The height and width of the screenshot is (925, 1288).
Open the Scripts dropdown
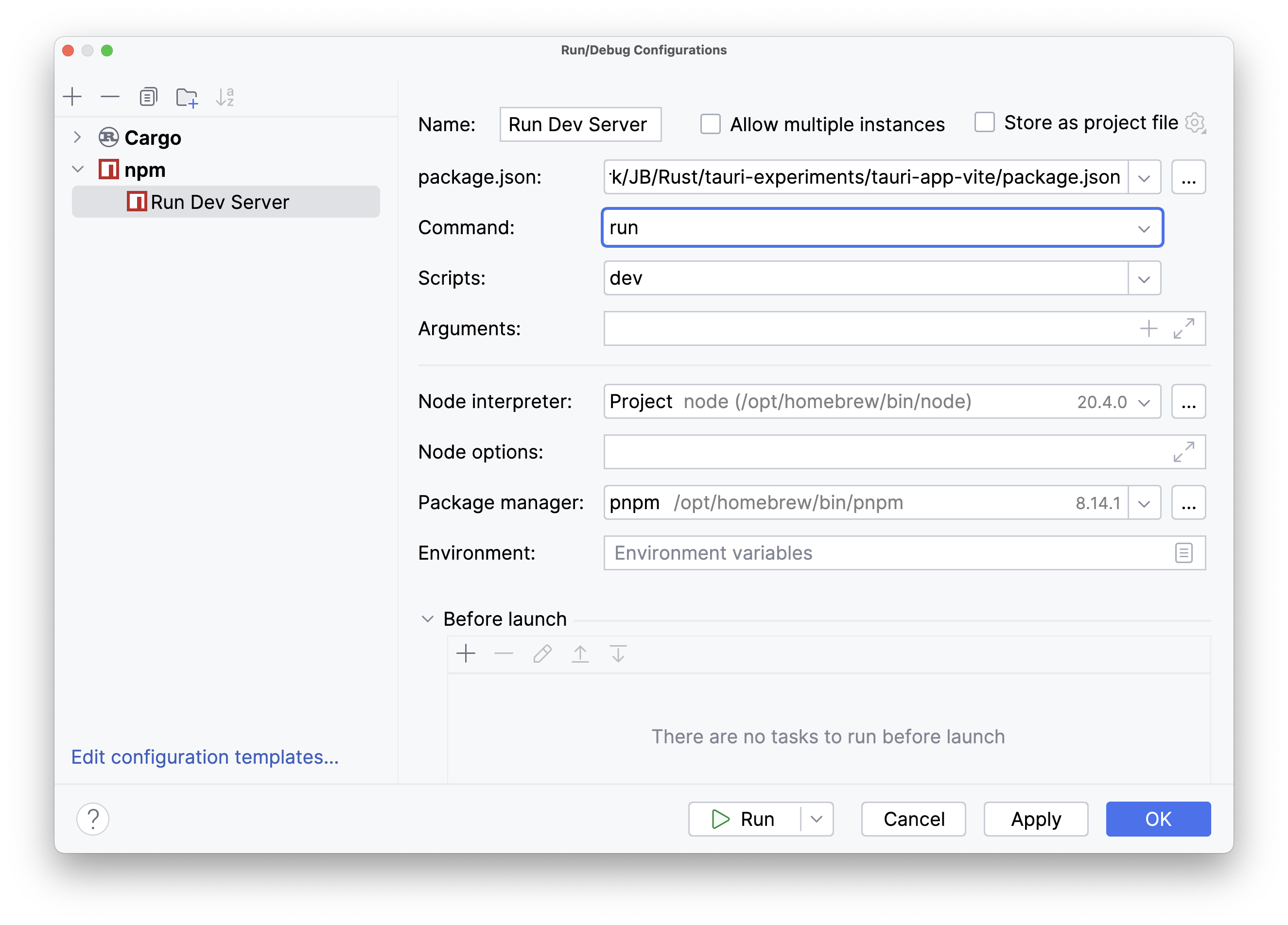pos(1143,278)
